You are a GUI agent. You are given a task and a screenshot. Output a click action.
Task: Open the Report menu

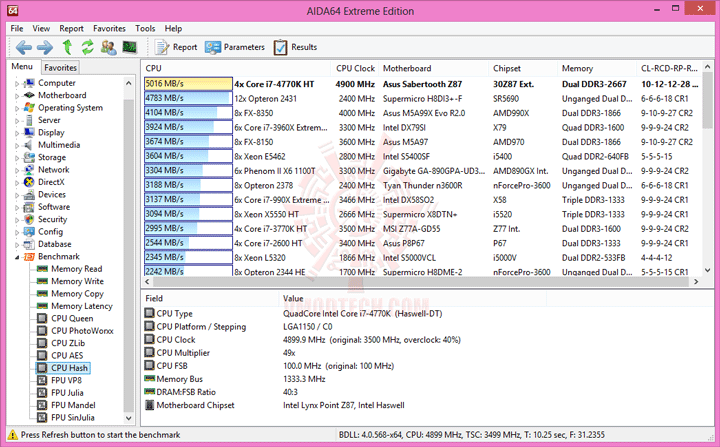point(71,28)
